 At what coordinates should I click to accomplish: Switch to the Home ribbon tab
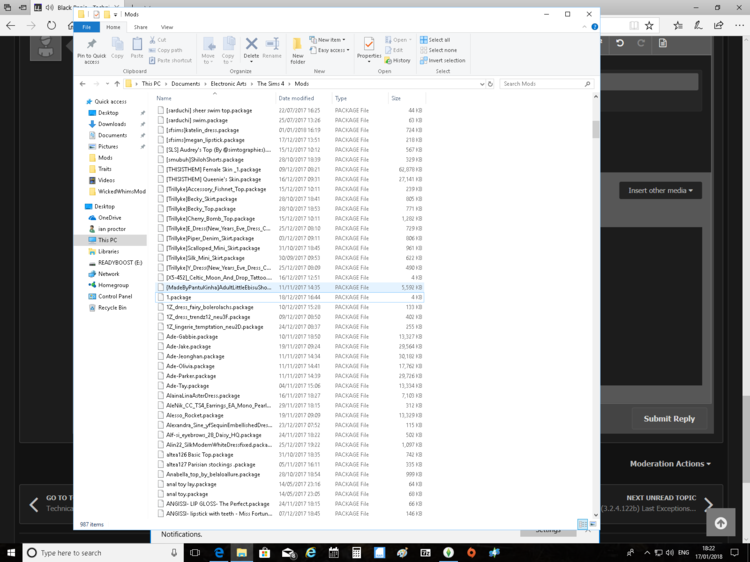(x=113, y=27)
